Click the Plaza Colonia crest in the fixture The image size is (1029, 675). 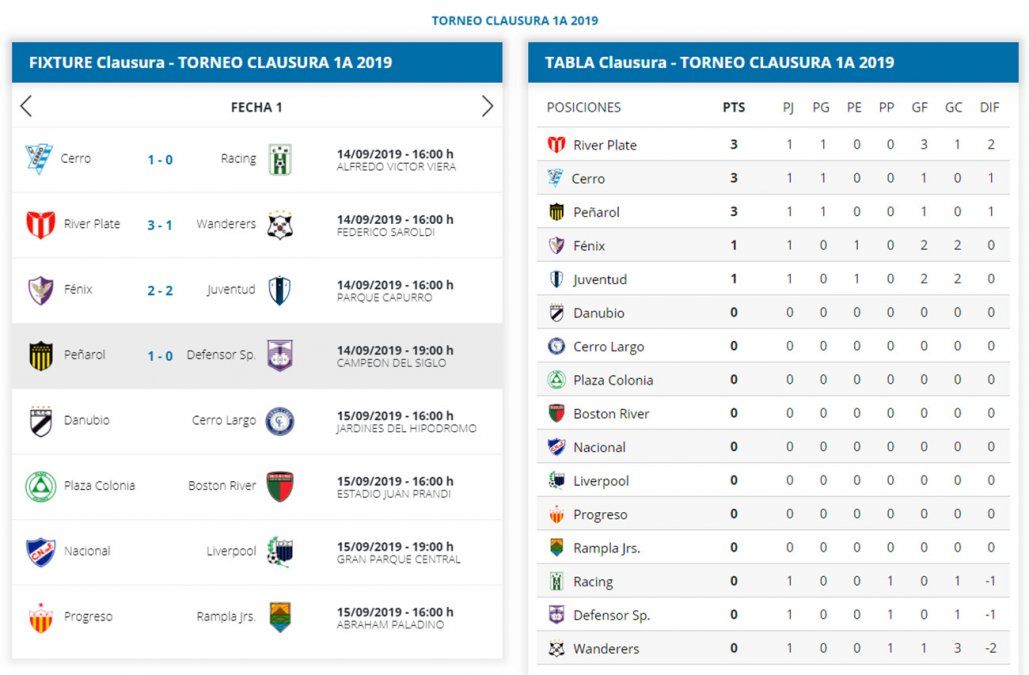coord(40,486)
